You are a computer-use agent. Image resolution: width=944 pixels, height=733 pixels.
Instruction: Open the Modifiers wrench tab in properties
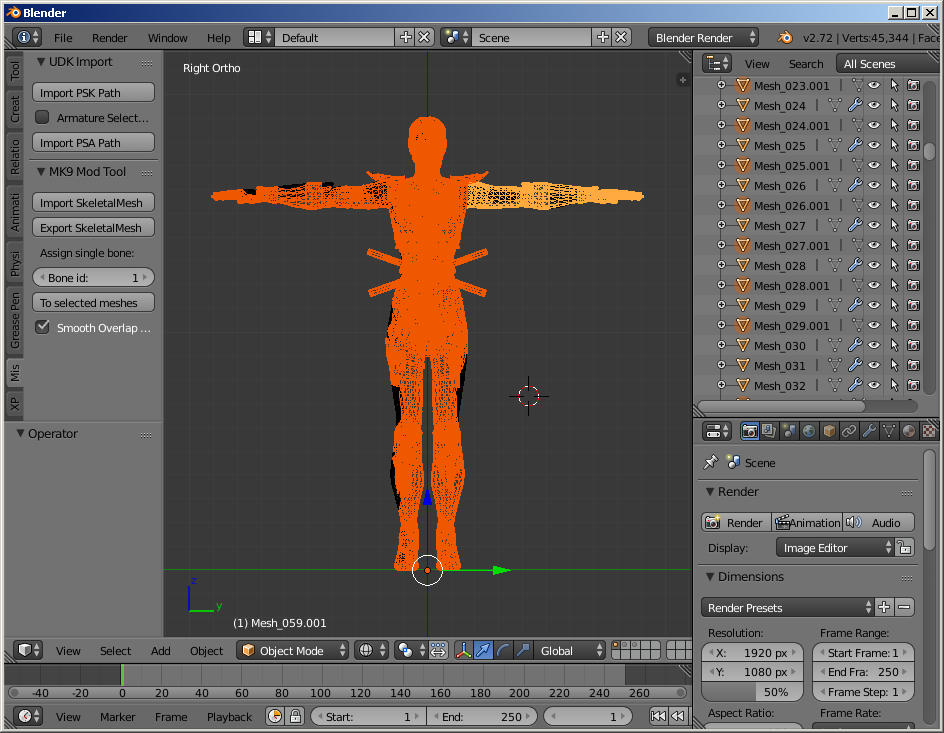(x=869, y=431)
